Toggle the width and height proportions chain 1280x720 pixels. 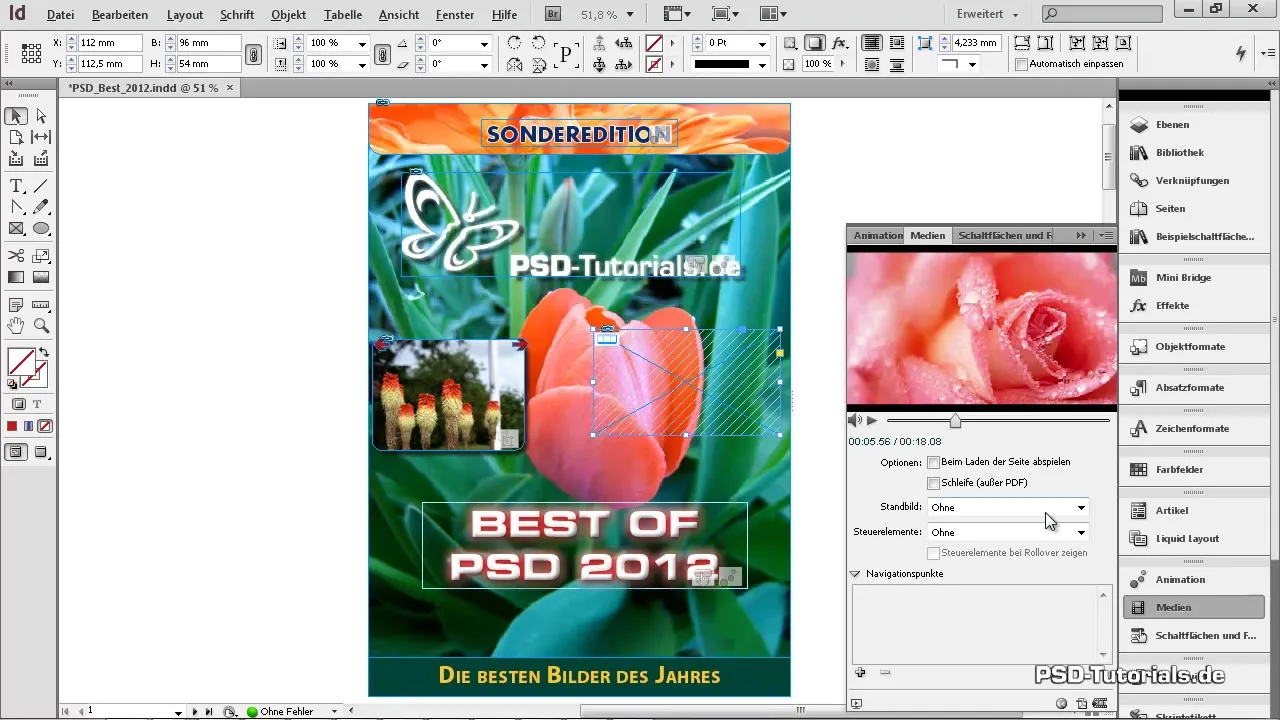(254, 54)
